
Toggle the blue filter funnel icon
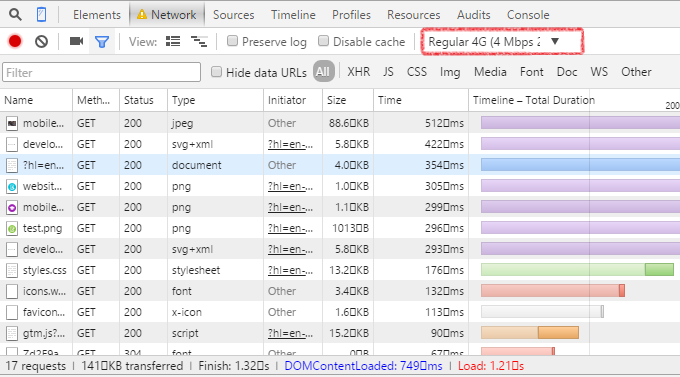click(102, 42)
